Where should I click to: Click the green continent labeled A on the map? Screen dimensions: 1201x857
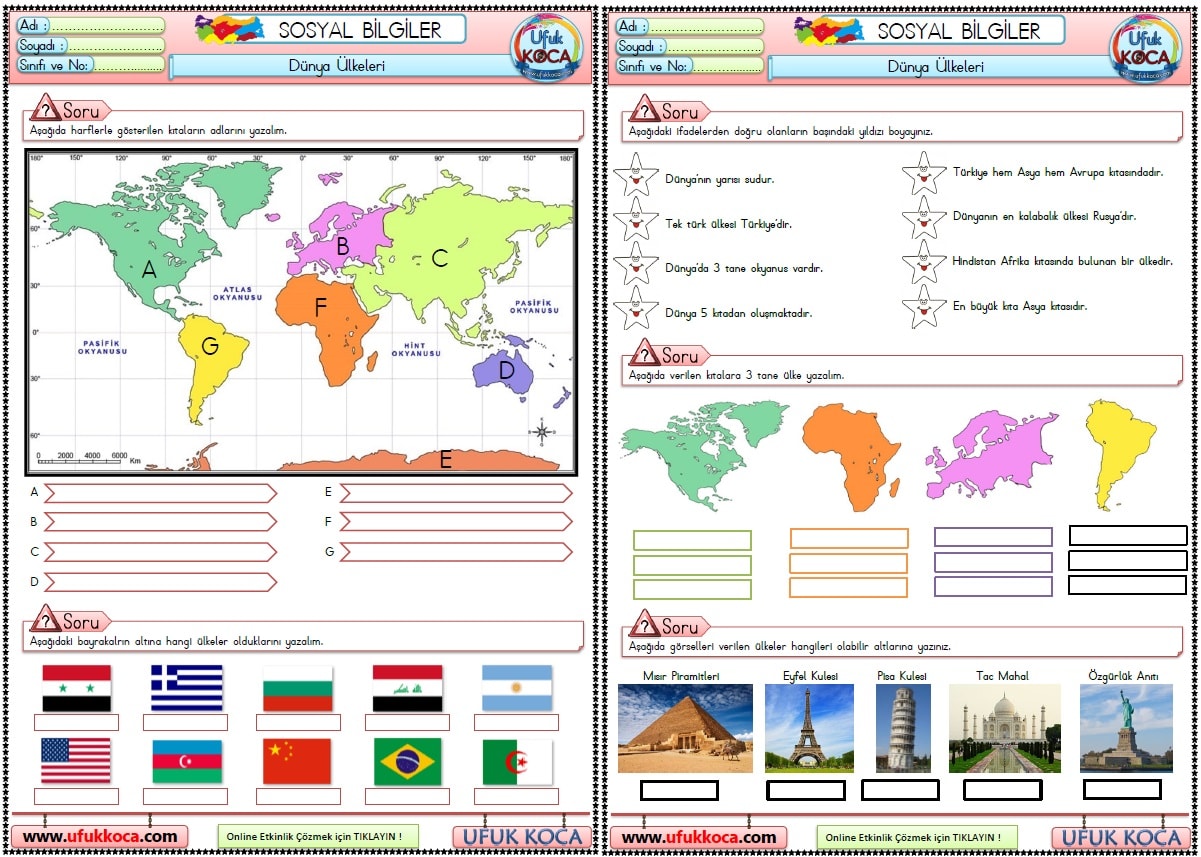pos(150,268)
